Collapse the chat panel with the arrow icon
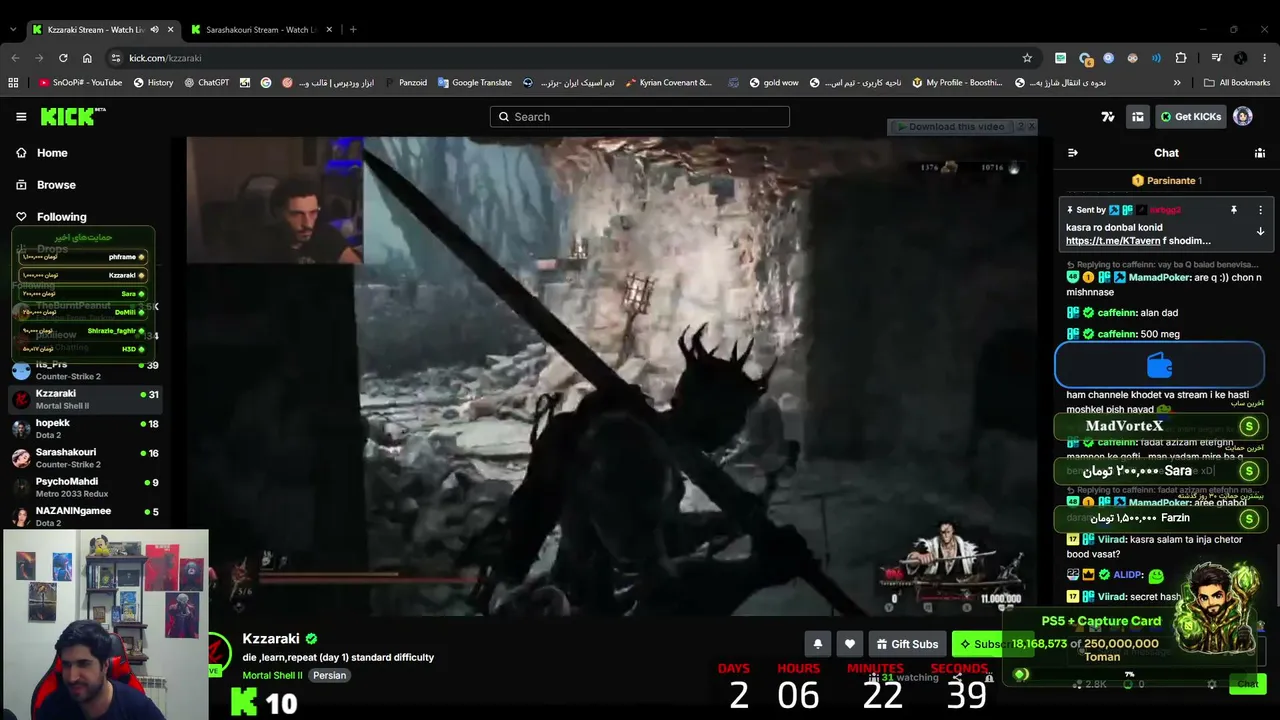This screenshot has width=1280, height=720. pyautogui.click(x=1073, y=153)
